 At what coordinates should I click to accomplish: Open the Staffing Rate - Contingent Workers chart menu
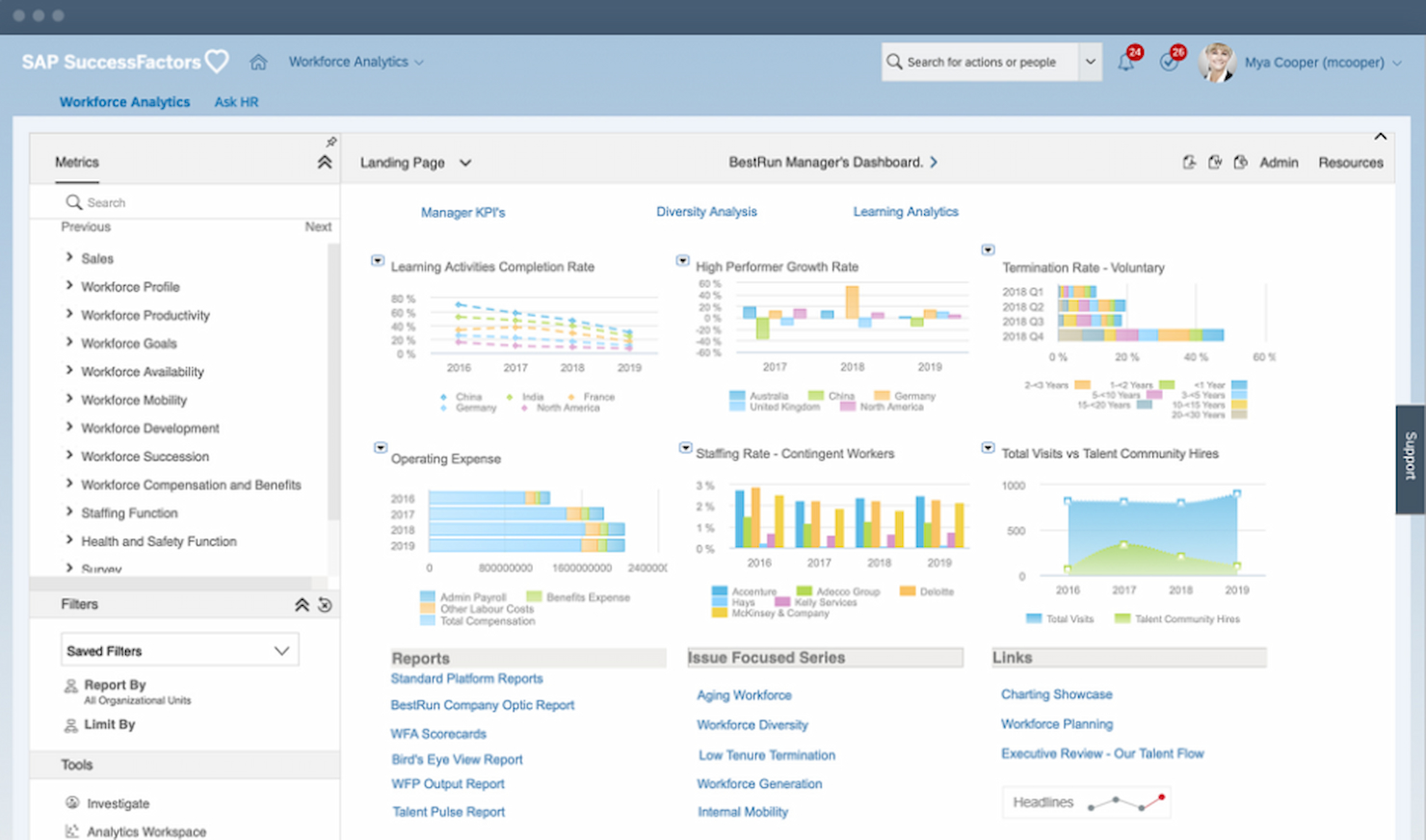click(x=685, y=448)
